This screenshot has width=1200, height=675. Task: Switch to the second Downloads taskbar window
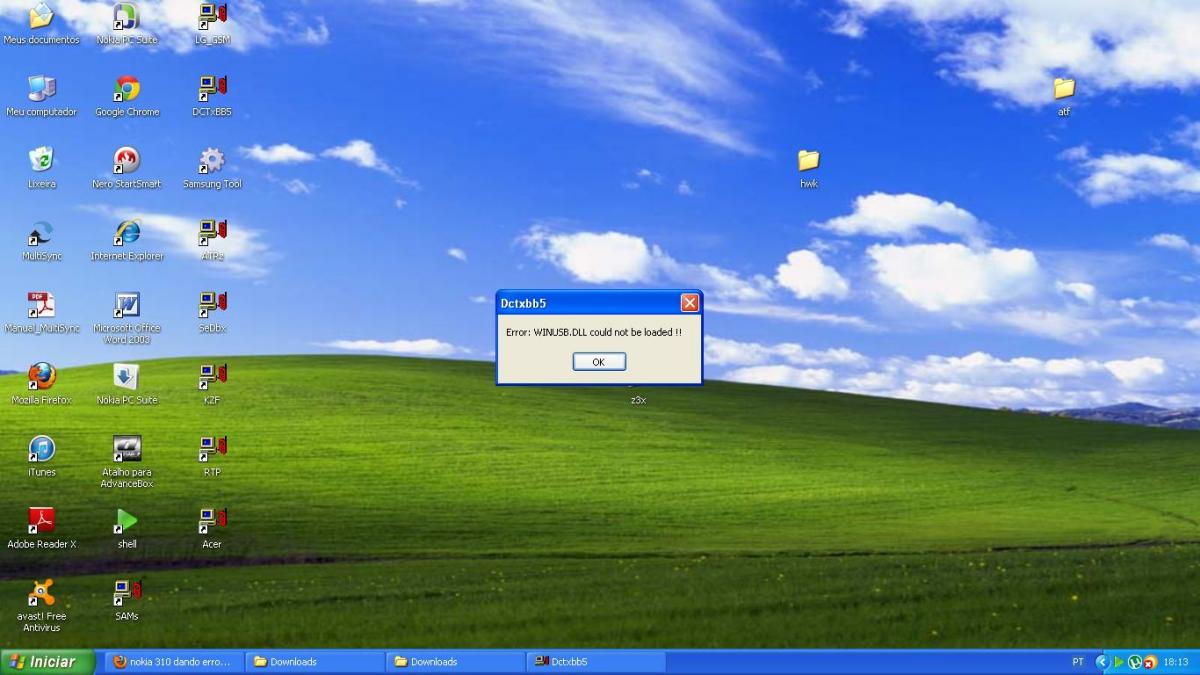pos(455,662)
